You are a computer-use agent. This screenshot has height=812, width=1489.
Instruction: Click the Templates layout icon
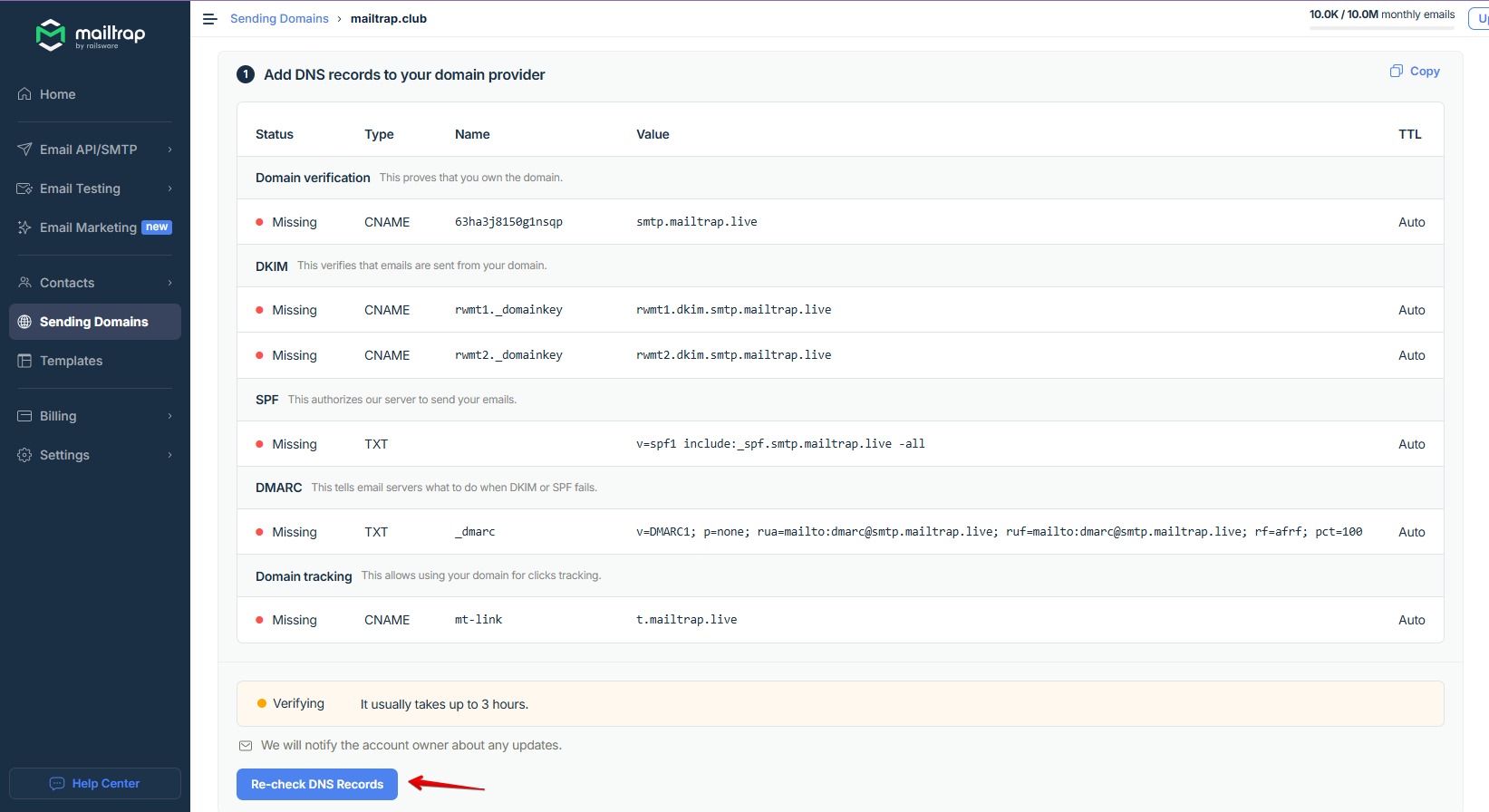(24, 361)
